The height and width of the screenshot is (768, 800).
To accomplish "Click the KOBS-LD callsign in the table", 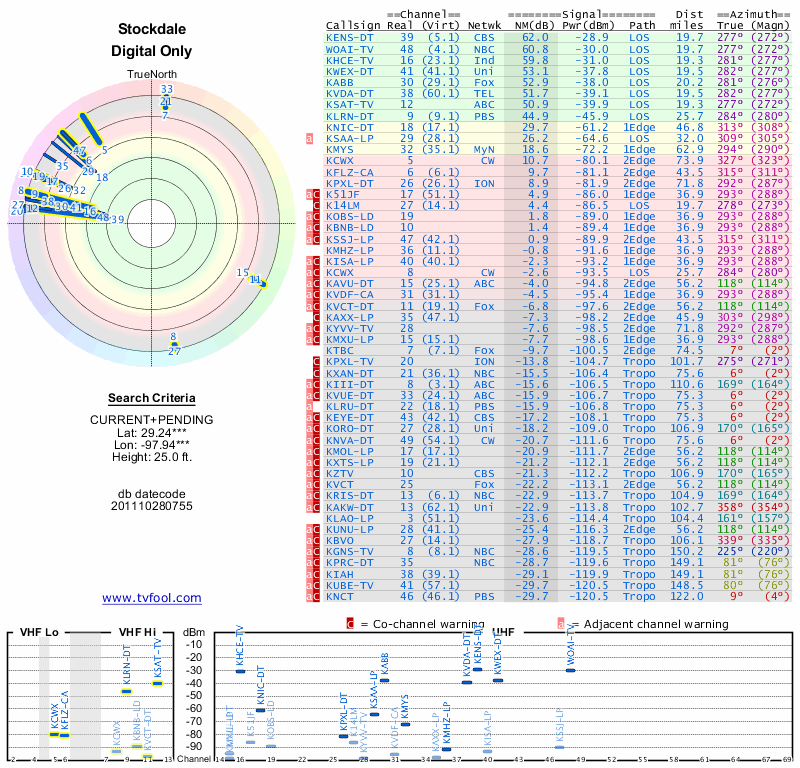I will coord(349,216).
